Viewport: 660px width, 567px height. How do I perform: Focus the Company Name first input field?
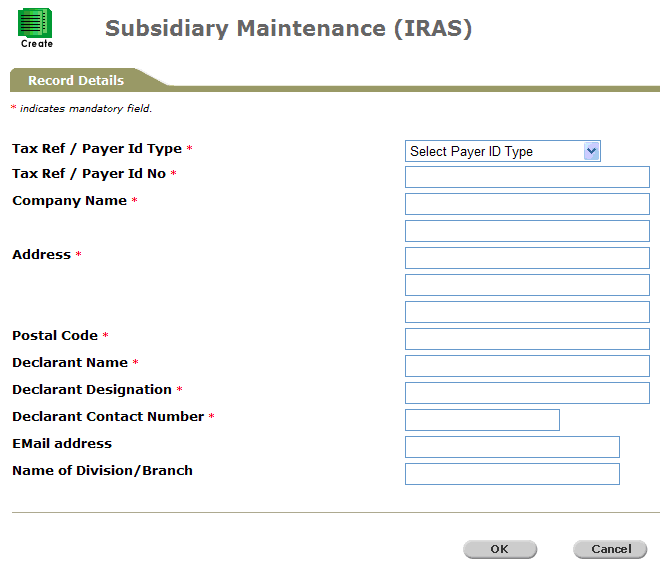coord(527,204)
